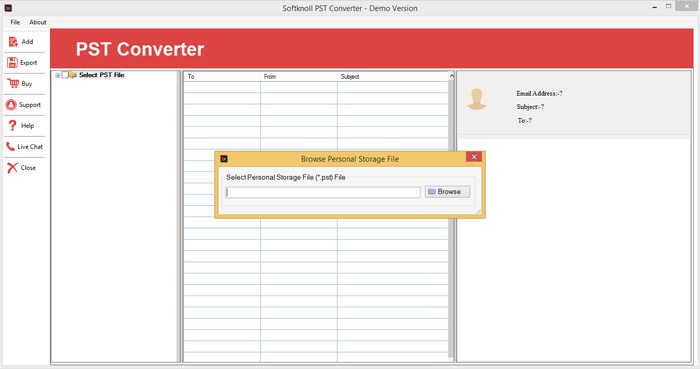
Task: Click the From column header
Action: click(299, 77)
